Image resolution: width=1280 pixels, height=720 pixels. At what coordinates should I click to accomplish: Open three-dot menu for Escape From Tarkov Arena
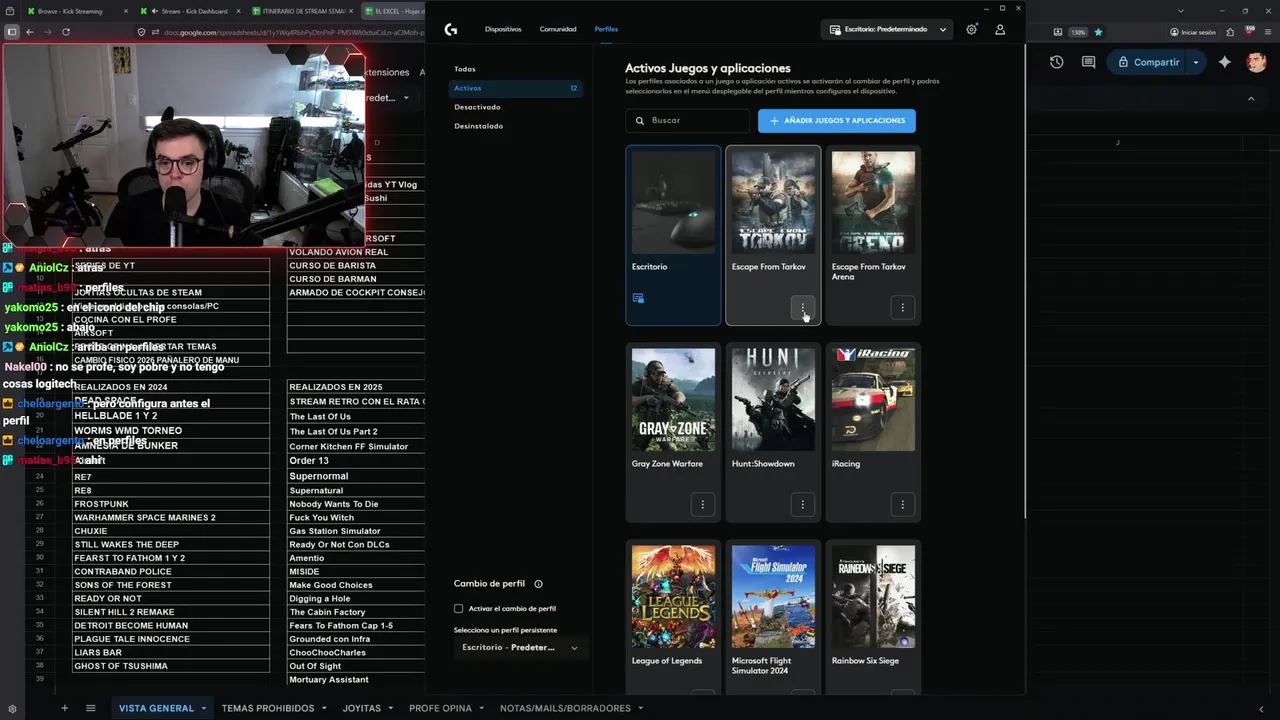(x=902, y=308)
